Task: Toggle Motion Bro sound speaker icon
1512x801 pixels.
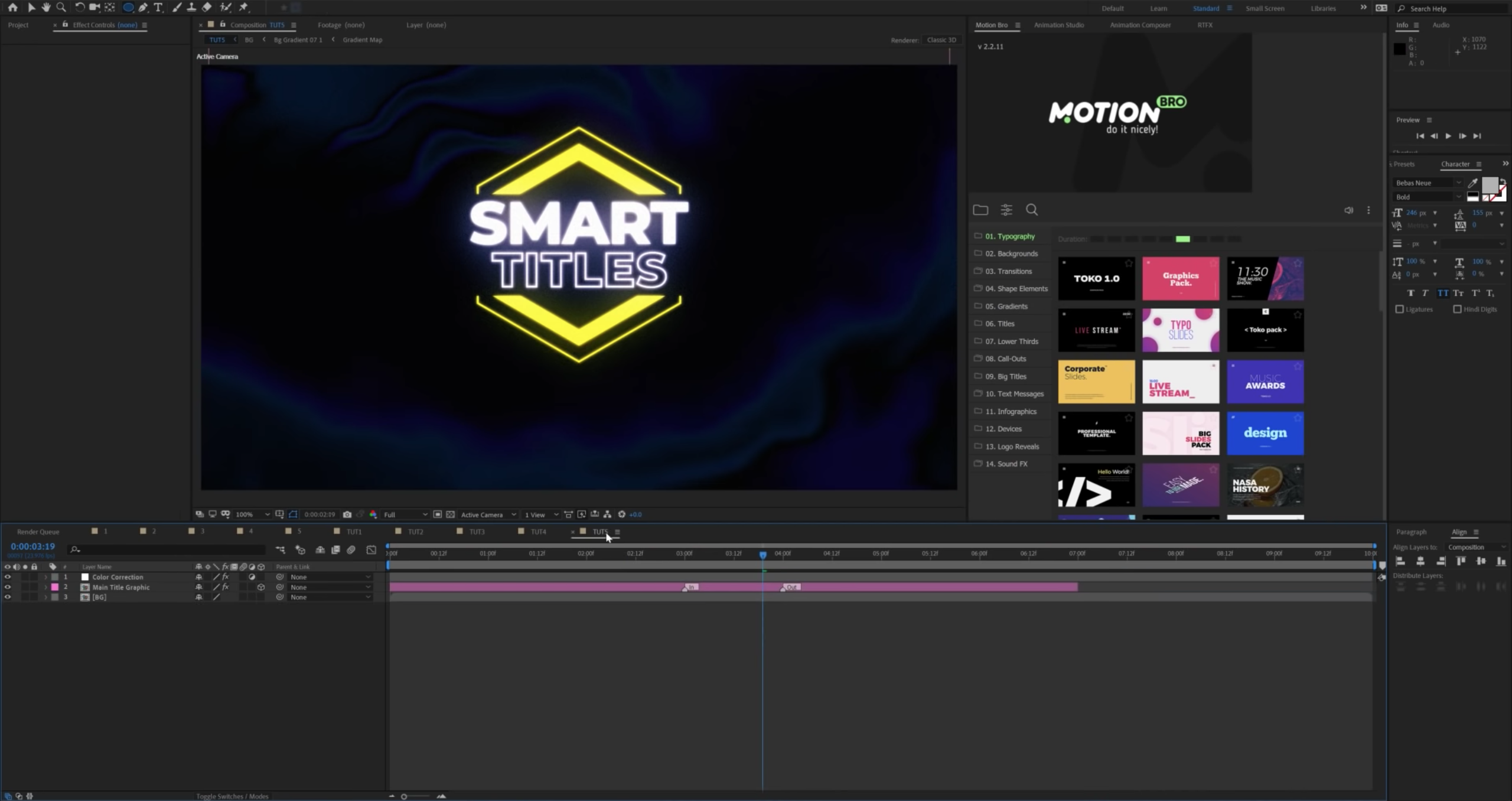Action: pos(1349,210)
